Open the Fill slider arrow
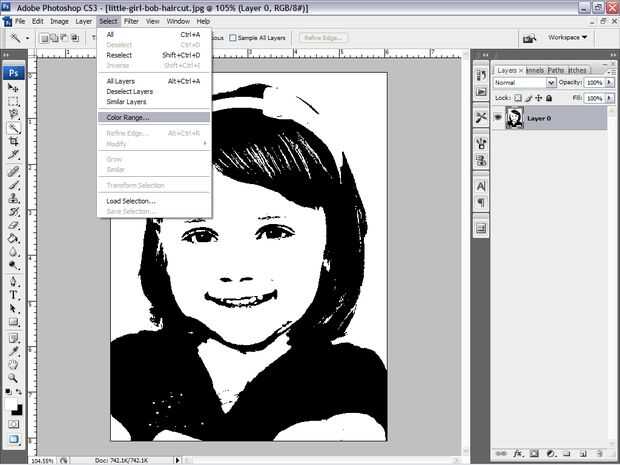Viewport: 620px width, 465px height. 610,98
